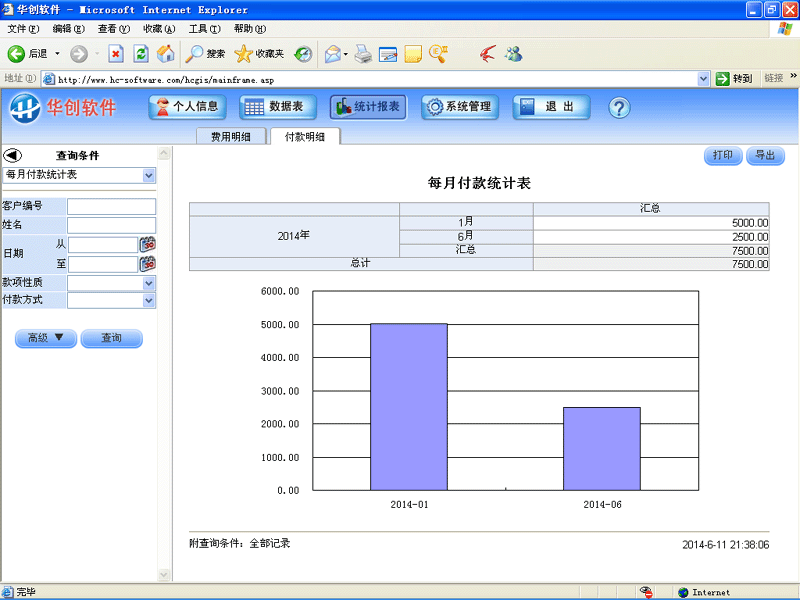Click the help question mark icon
Image resolution: width=800 pixels, height=600 pixels.
619,108
